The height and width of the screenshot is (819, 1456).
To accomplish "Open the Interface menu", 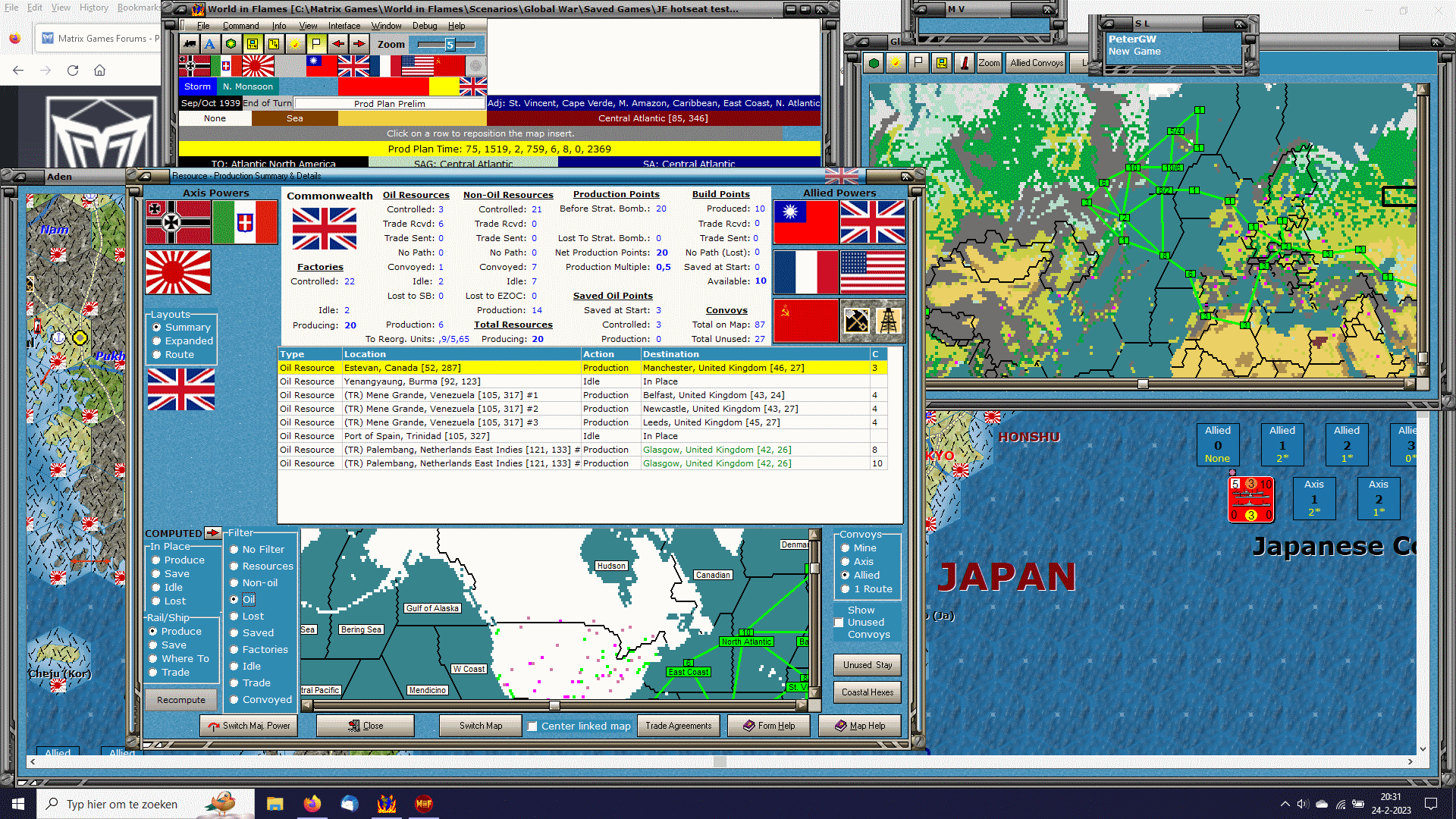I will (x=344, y=26).
